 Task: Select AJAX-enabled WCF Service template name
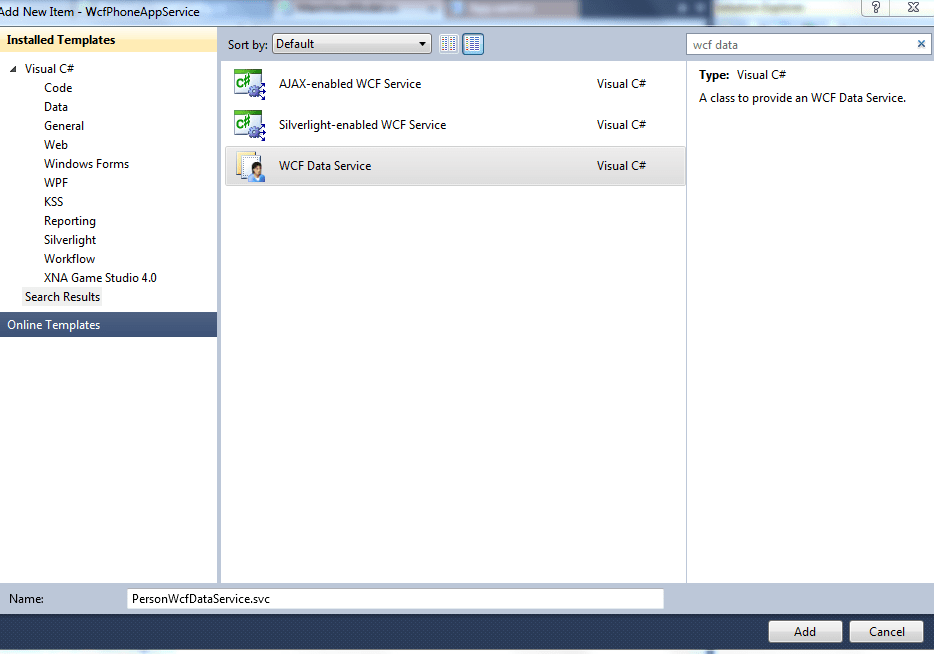[x=350, y=84]
